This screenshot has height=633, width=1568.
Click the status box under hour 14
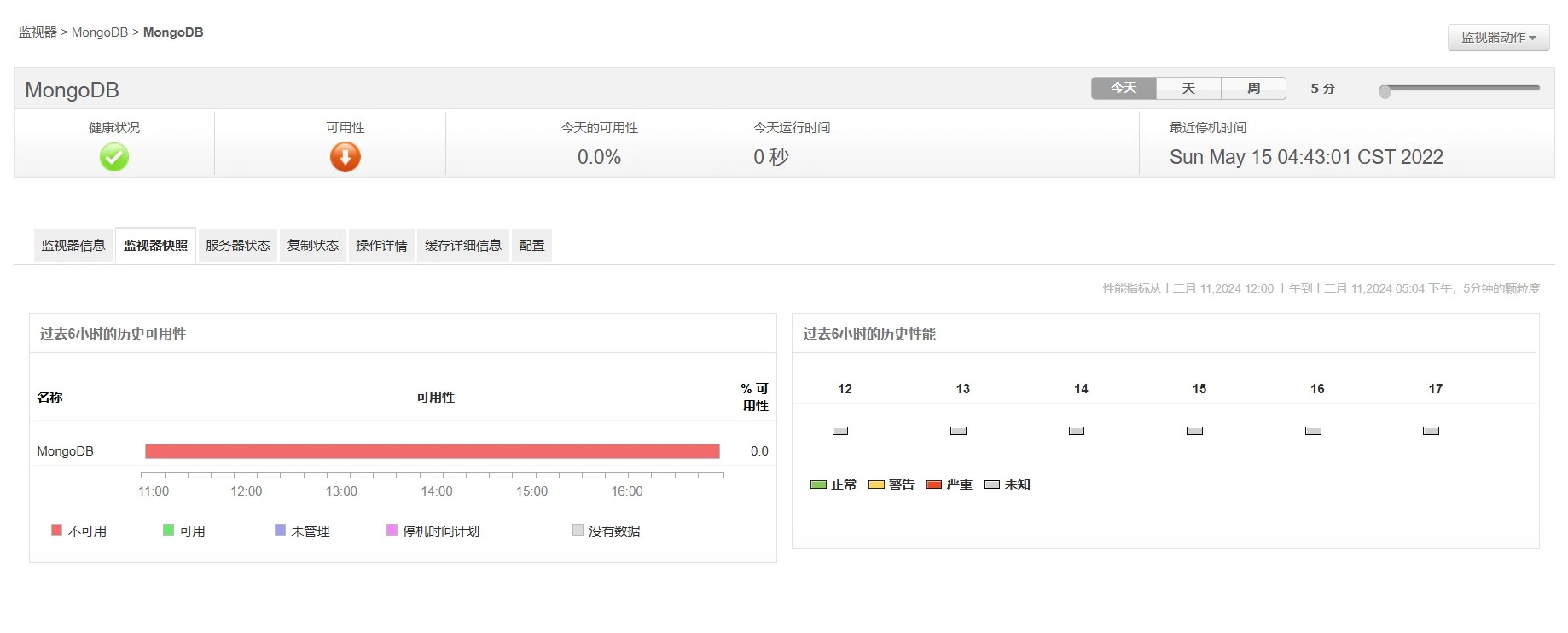tap(1077, 431)
